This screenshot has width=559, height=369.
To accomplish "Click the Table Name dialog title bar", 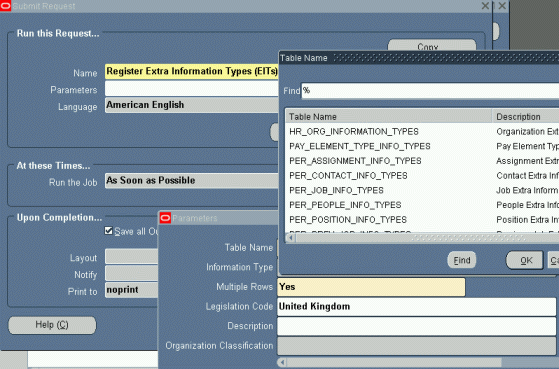I will (419, 58).
